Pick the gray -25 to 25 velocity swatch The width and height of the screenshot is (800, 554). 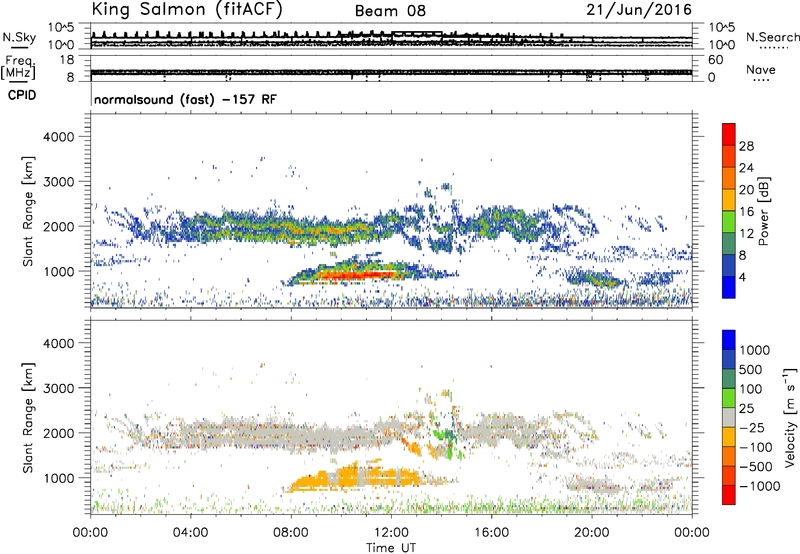pos(729,418)
